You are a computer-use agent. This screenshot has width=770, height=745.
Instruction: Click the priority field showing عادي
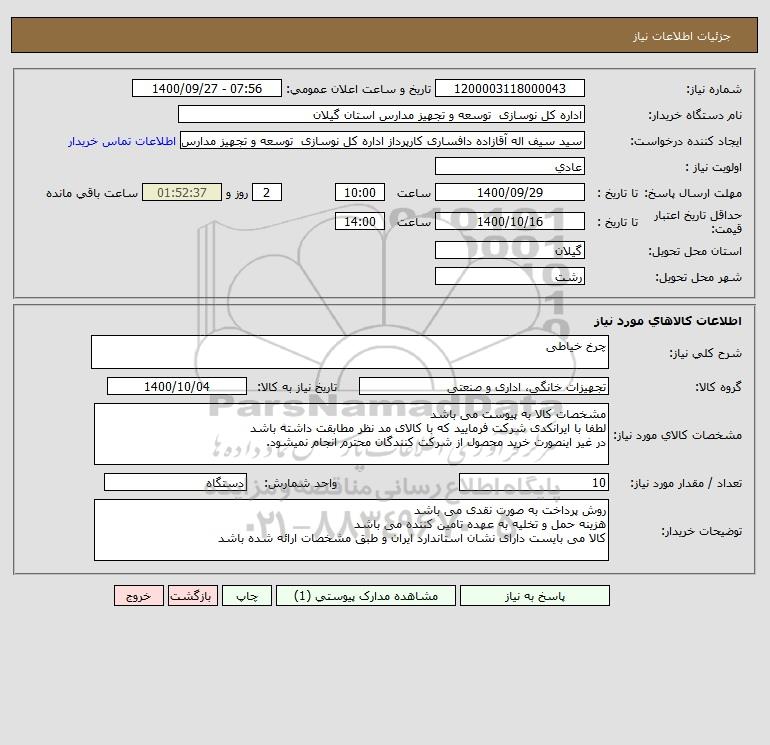(510, 166)
